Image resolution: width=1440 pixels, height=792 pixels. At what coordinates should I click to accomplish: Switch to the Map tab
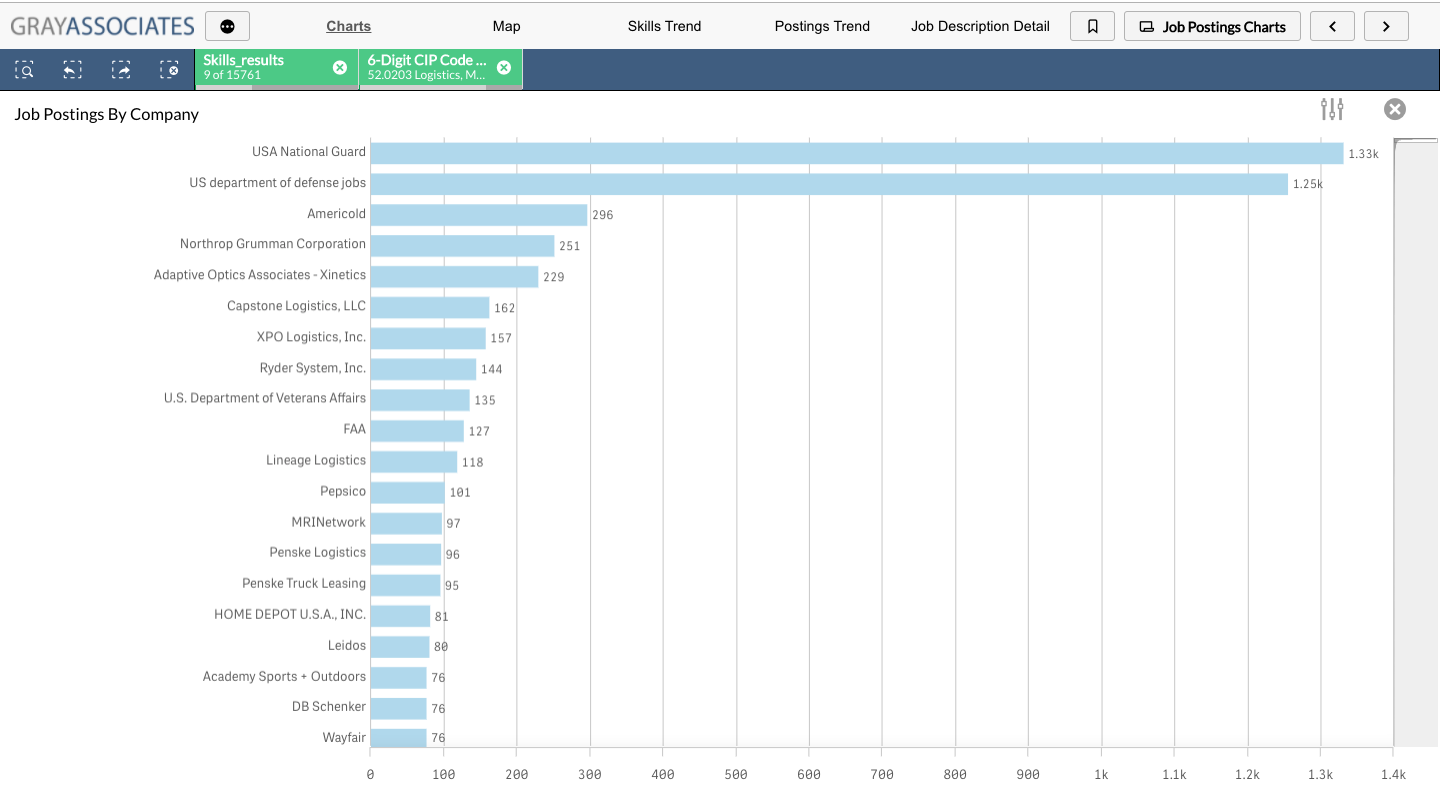[x=506, y=26]
